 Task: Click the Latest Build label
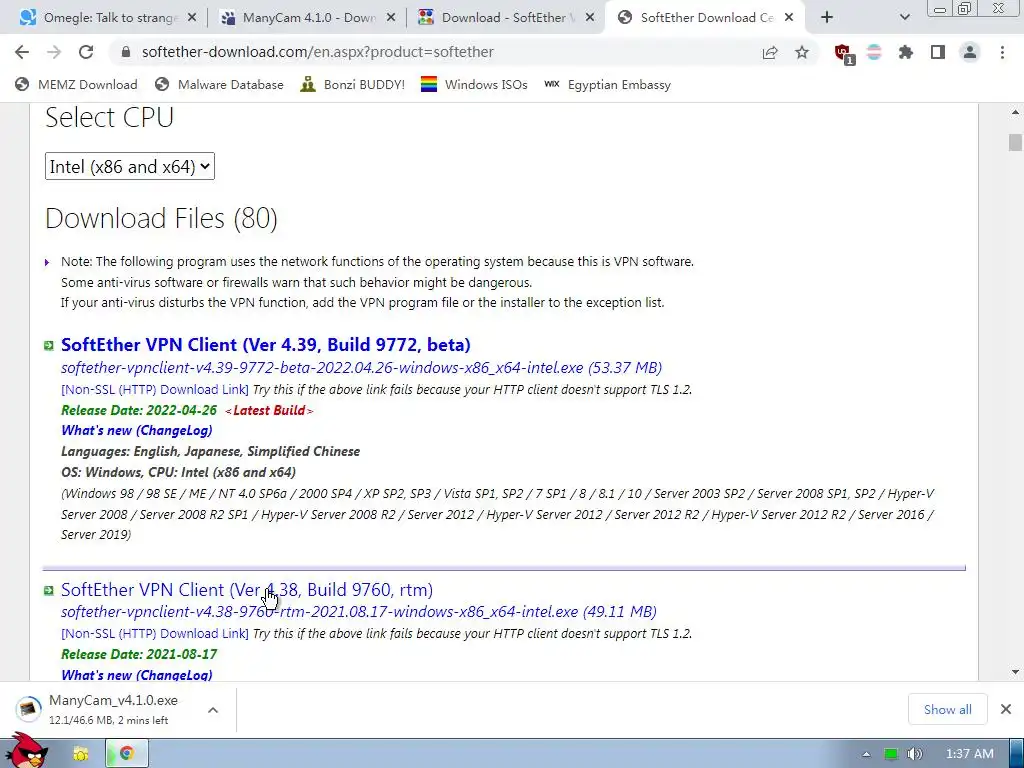pos(269,411)
